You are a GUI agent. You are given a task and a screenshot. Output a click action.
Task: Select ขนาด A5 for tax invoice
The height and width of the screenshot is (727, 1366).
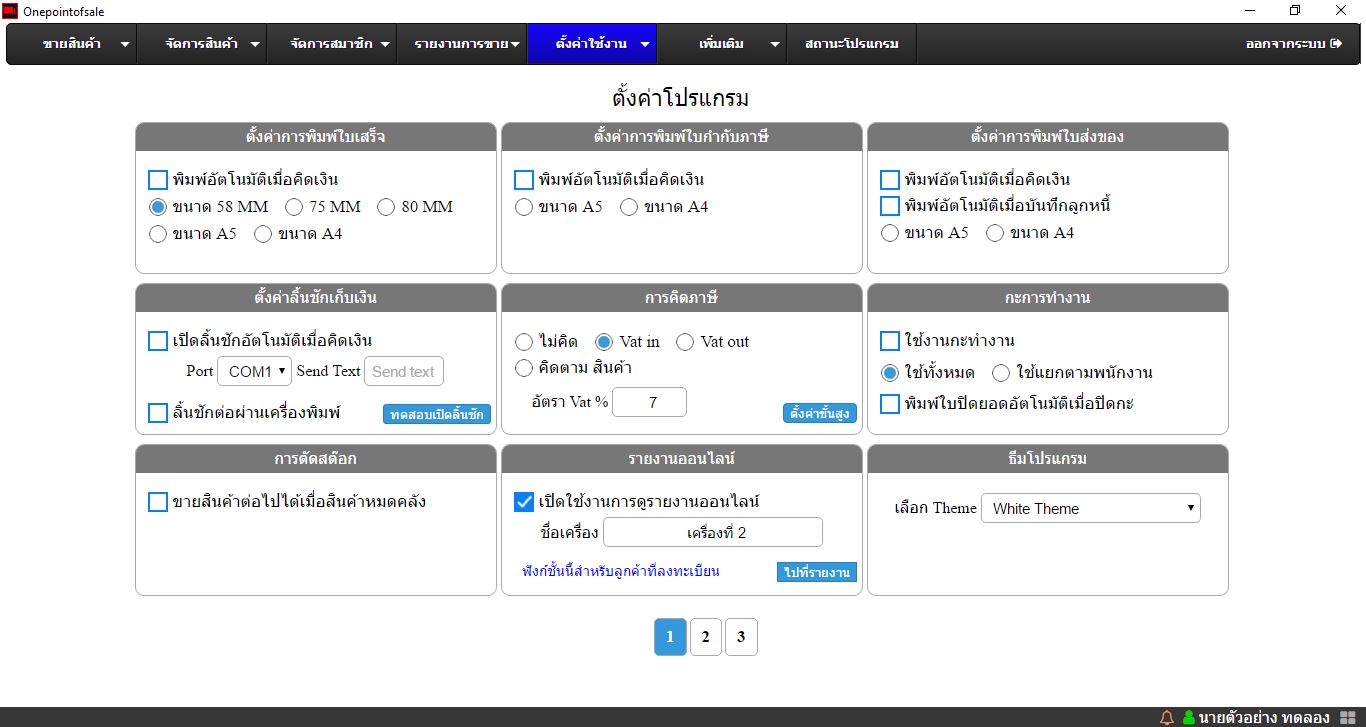tap(524, 207)
